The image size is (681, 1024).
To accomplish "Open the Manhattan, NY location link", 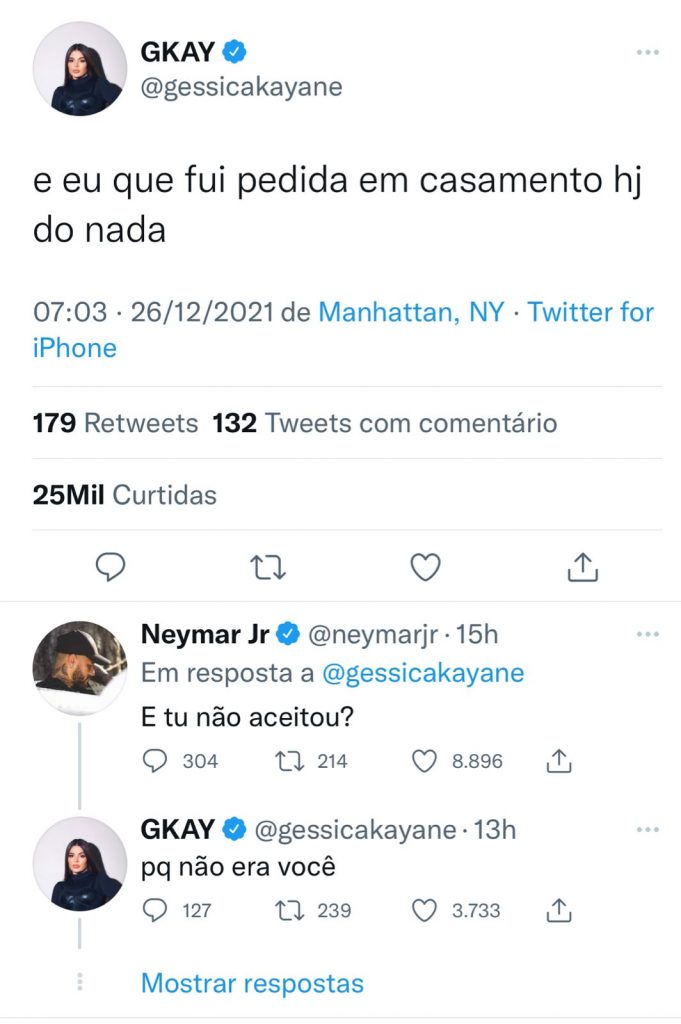I will (x=410, y=312).
